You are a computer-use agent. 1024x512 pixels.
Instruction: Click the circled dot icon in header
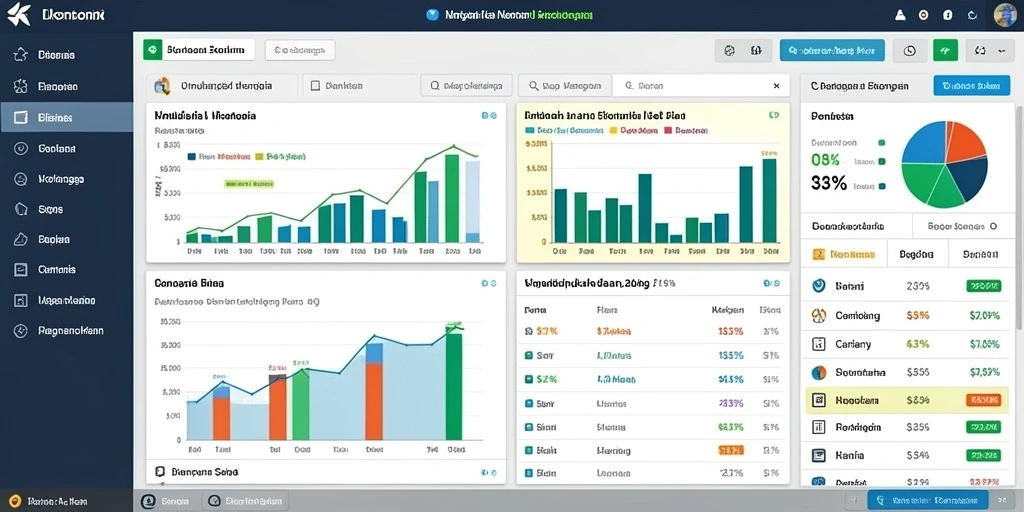tap(923, 15)
